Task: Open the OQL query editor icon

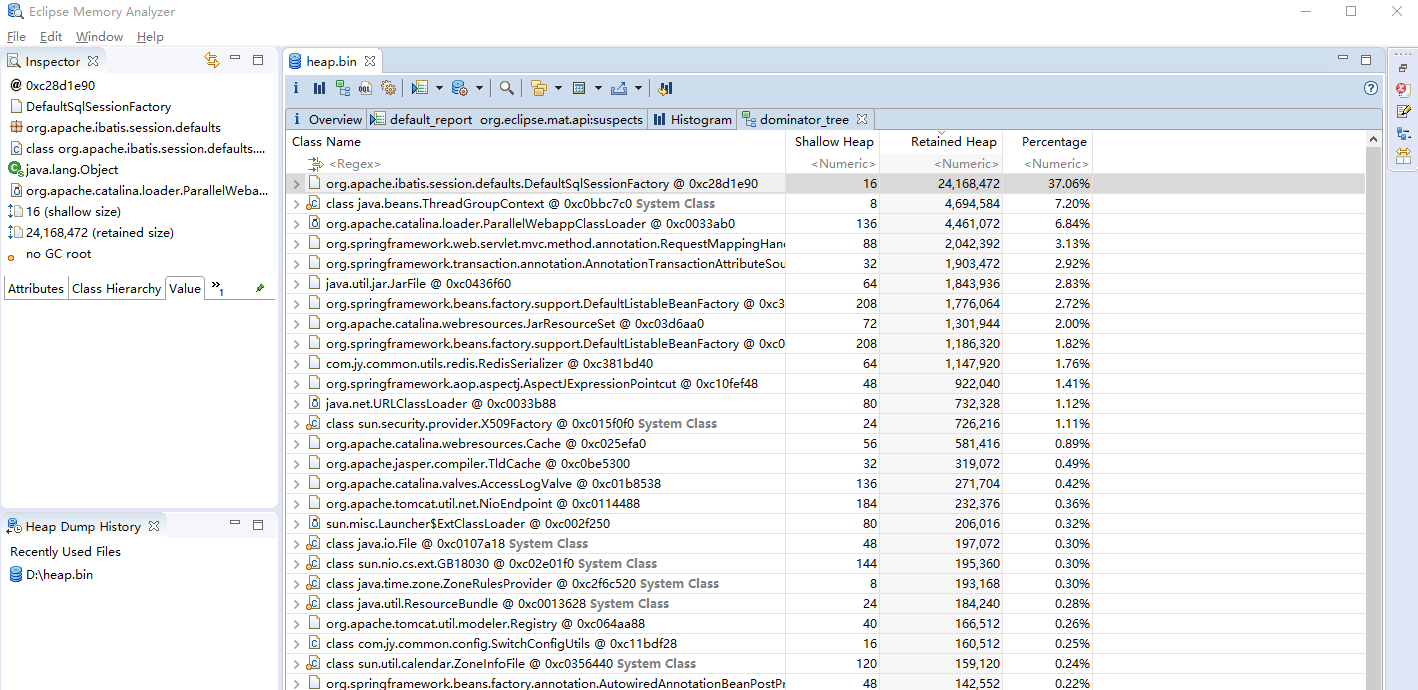Action: (x=366, y=88)
